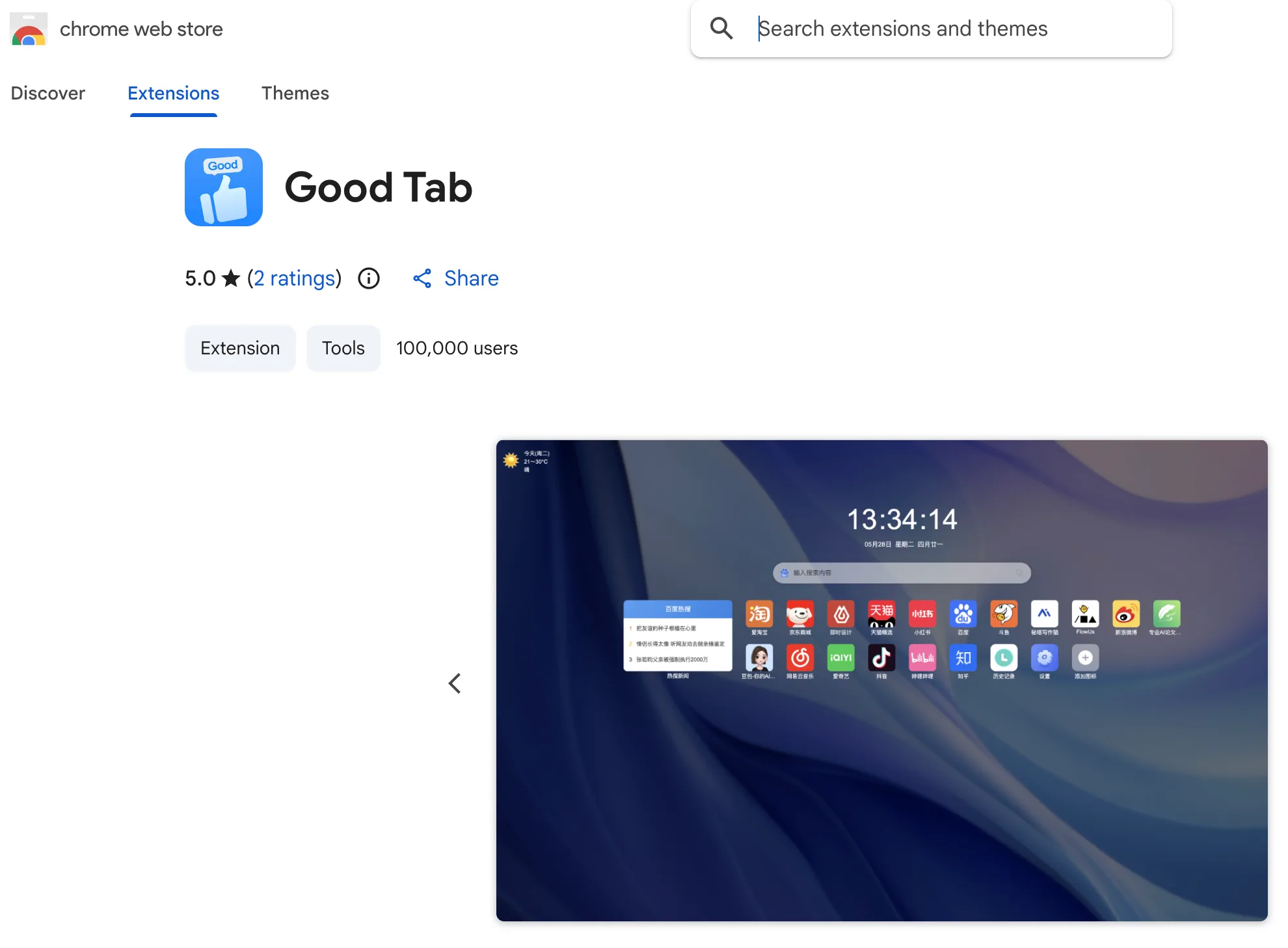Open the 2 ratings link
Screen dimensions: 1288x948
click(x=295, y=278)
